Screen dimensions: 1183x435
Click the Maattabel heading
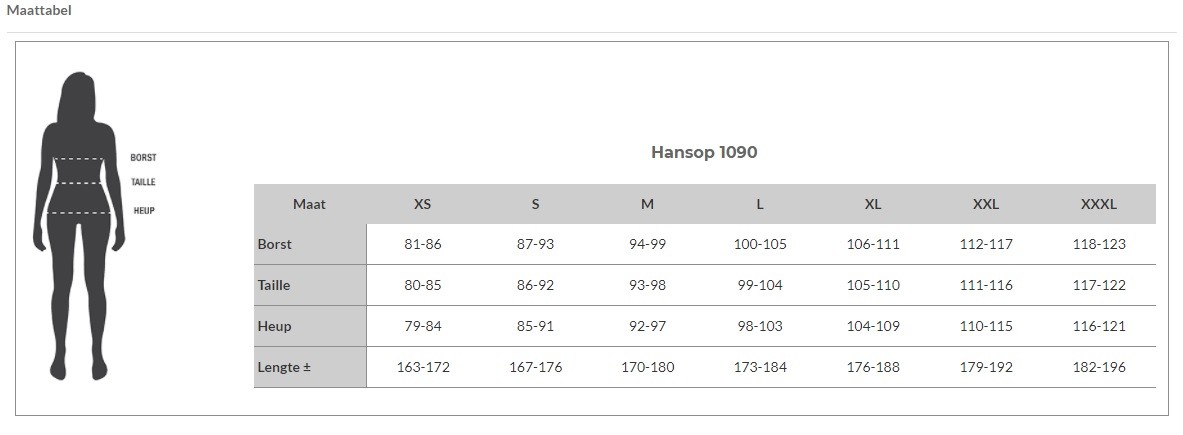[x=38, y=11]
